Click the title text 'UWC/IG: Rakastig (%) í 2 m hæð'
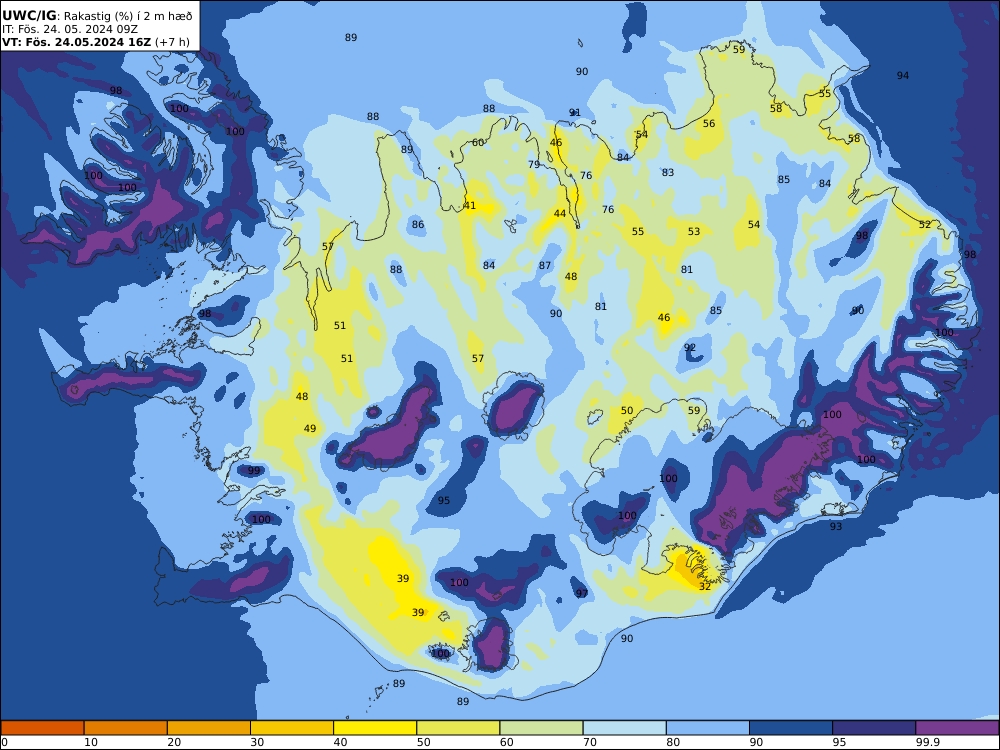Screen dimensions: 1000x750 pos(97,17)
